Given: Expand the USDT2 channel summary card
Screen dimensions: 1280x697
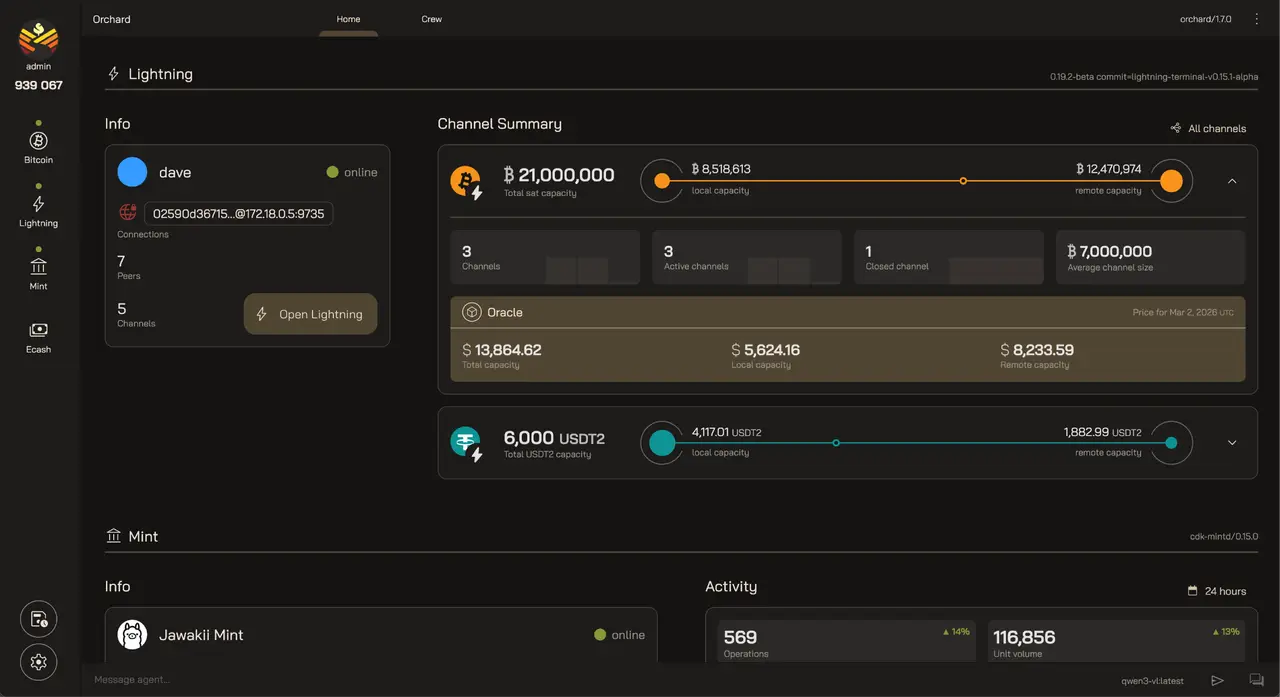Looking at the screenshot, I should point(1232,443).
